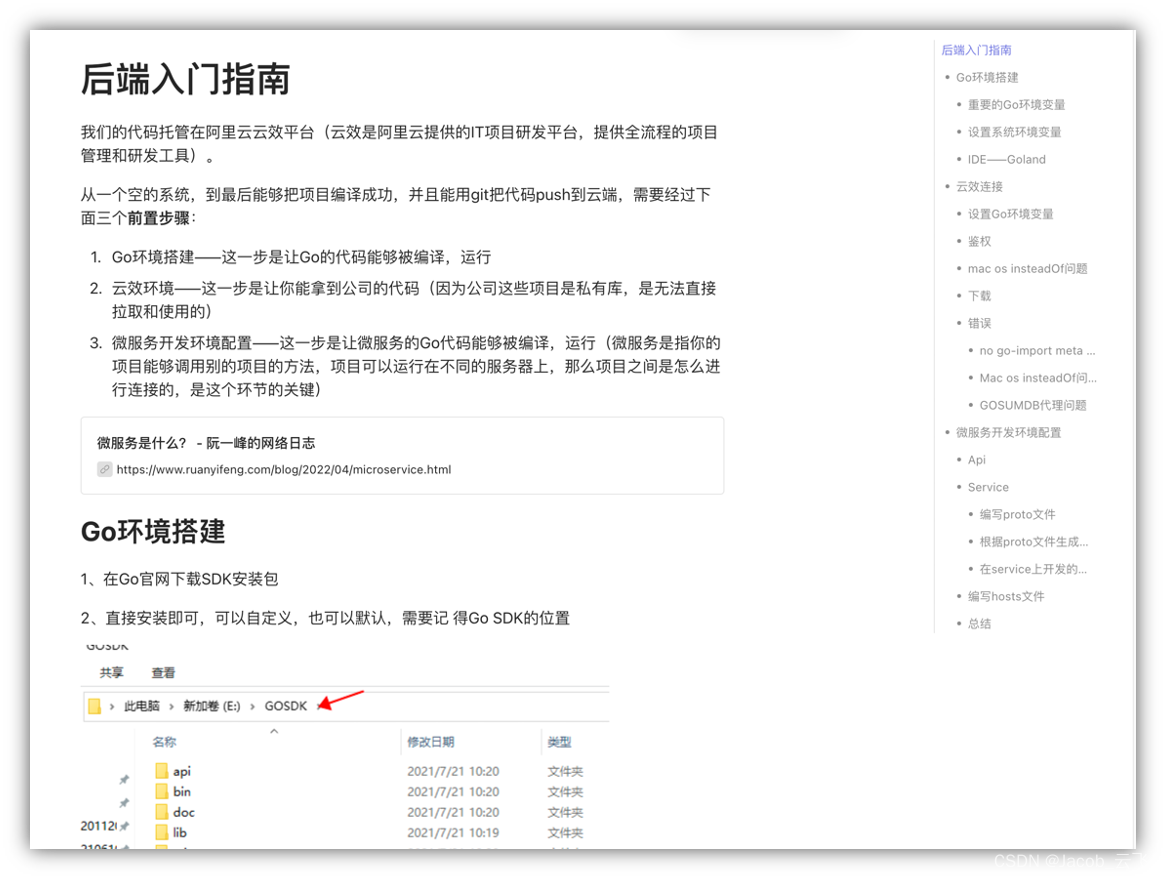
Task: Select 新加卷 (E:) in the breadcrumb
Action: tap(212, 706)
